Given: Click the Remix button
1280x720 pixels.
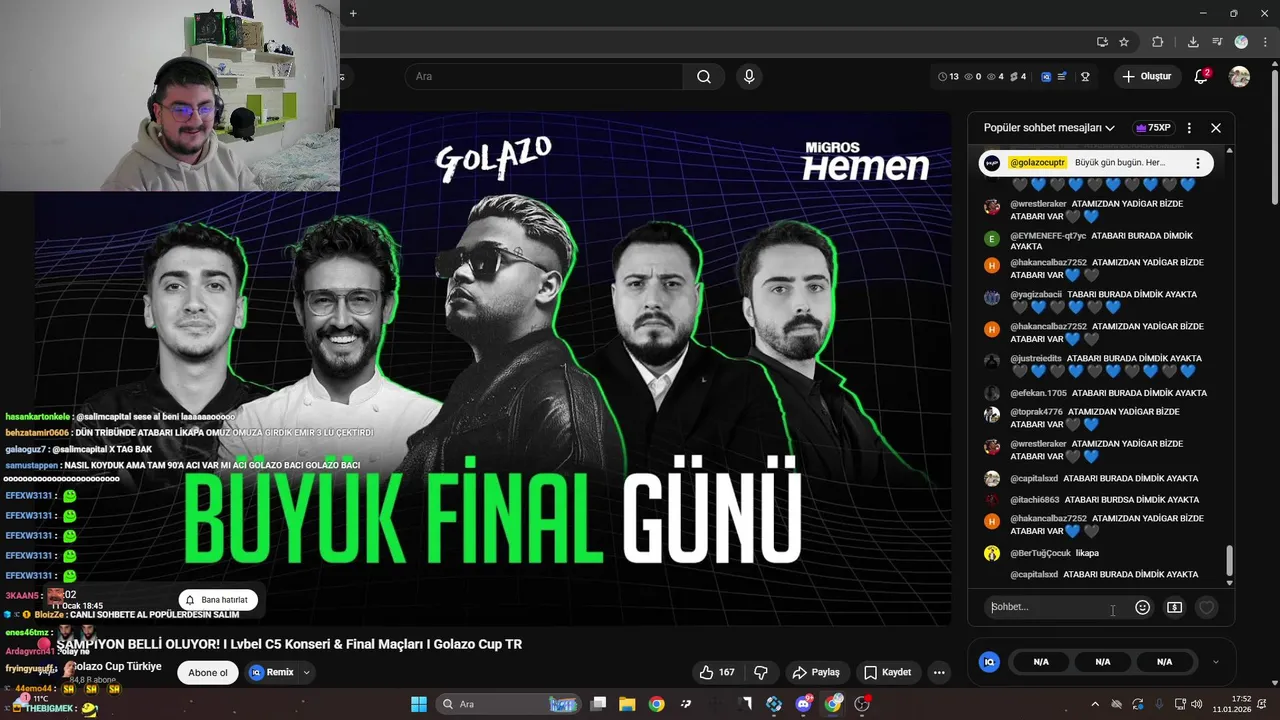Looking at the screenshot, I should coord(271,672).
